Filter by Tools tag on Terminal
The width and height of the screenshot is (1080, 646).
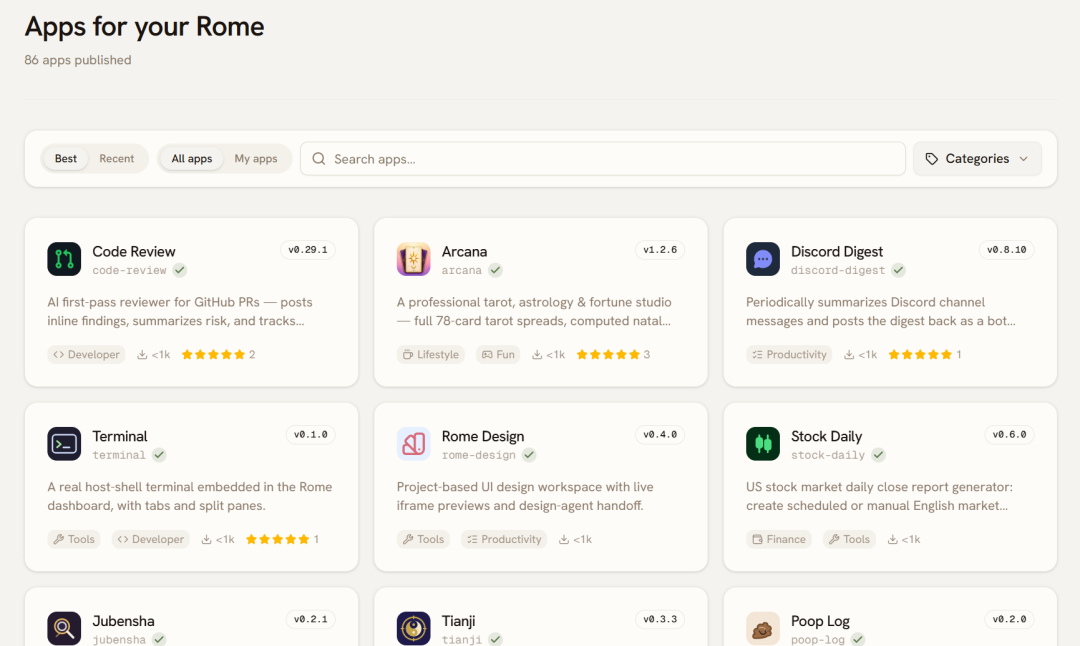(74, 539)
